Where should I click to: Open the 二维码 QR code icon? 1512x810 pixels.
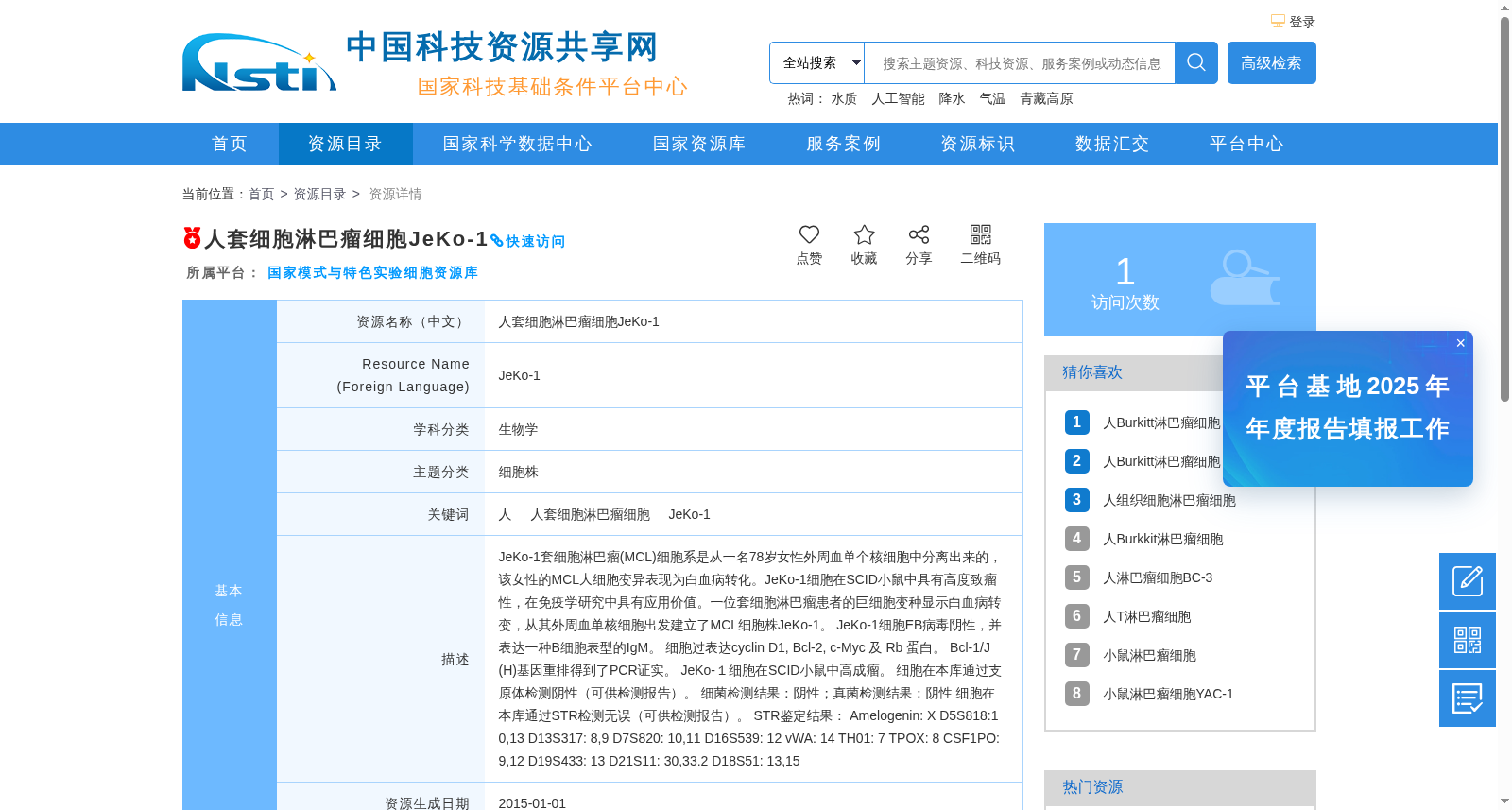point(981,234)
